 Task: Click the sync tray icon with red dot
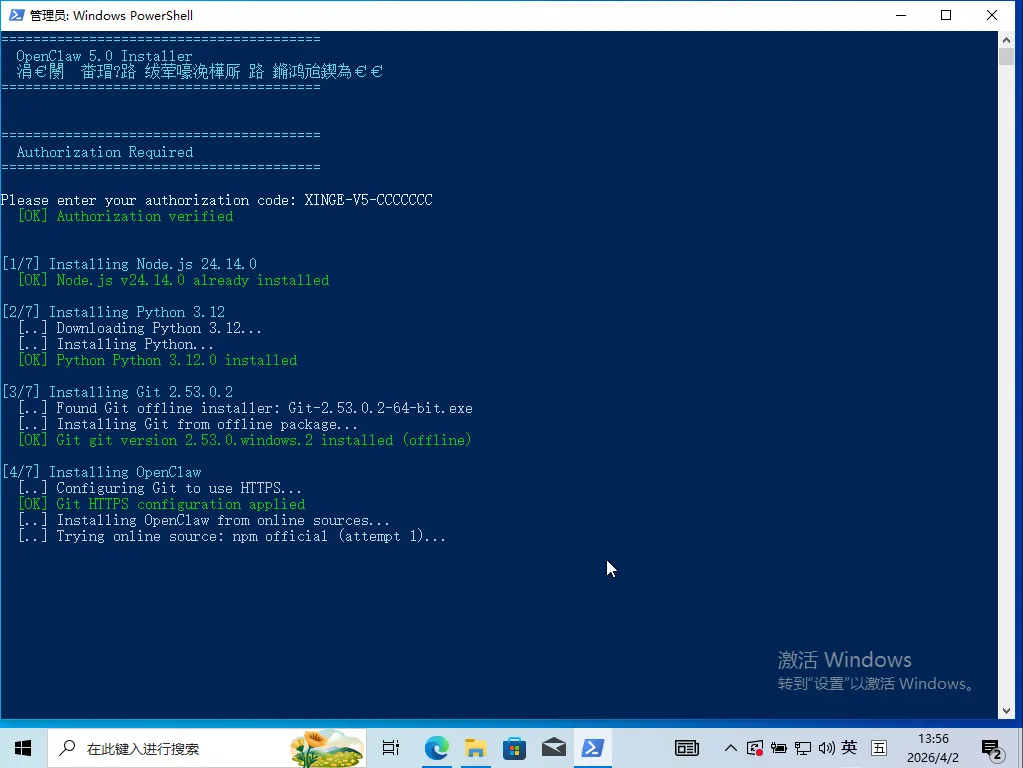(x=755, y=748)
